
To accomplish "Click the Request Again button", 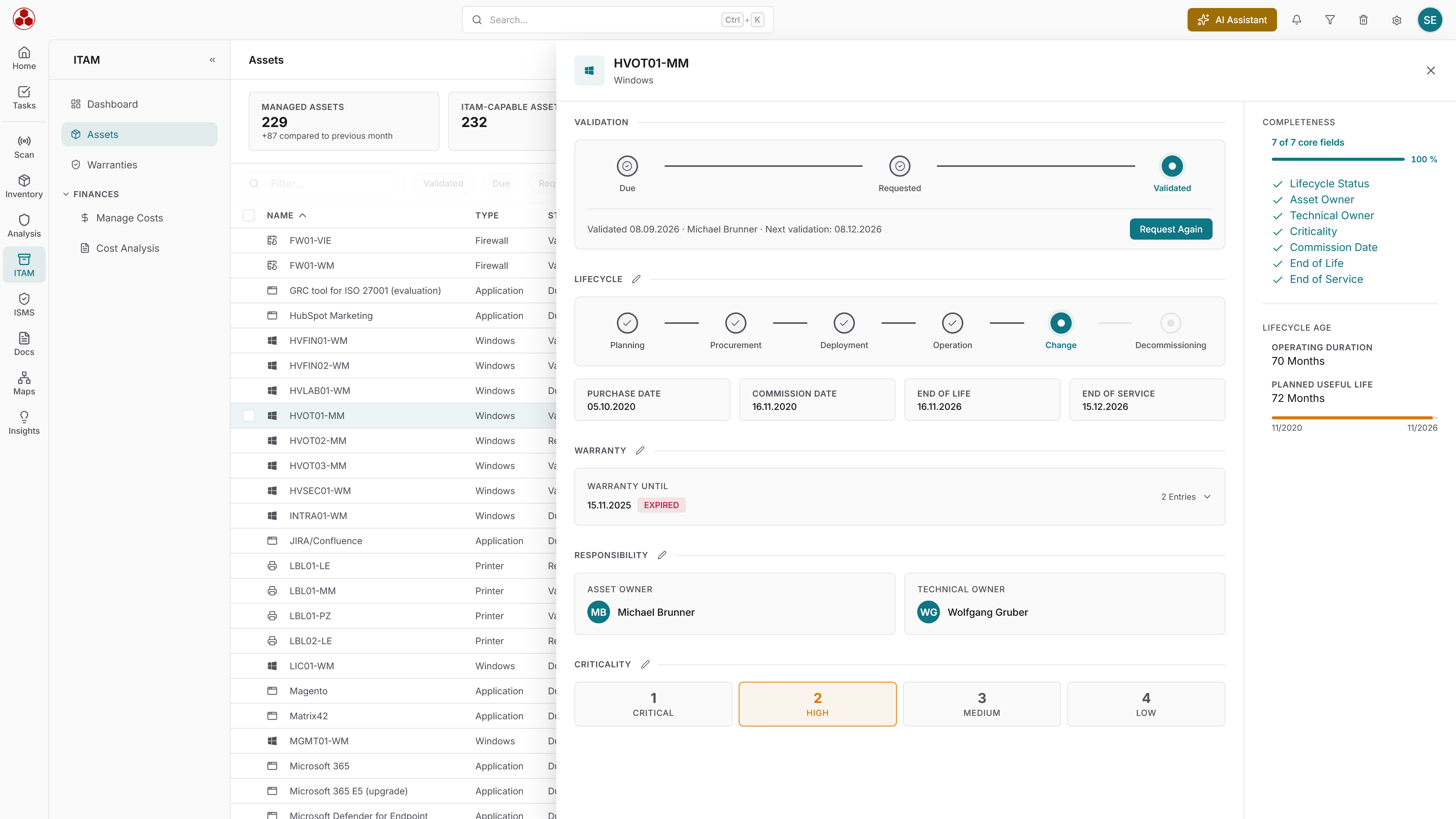I will tap(1170, 229).
